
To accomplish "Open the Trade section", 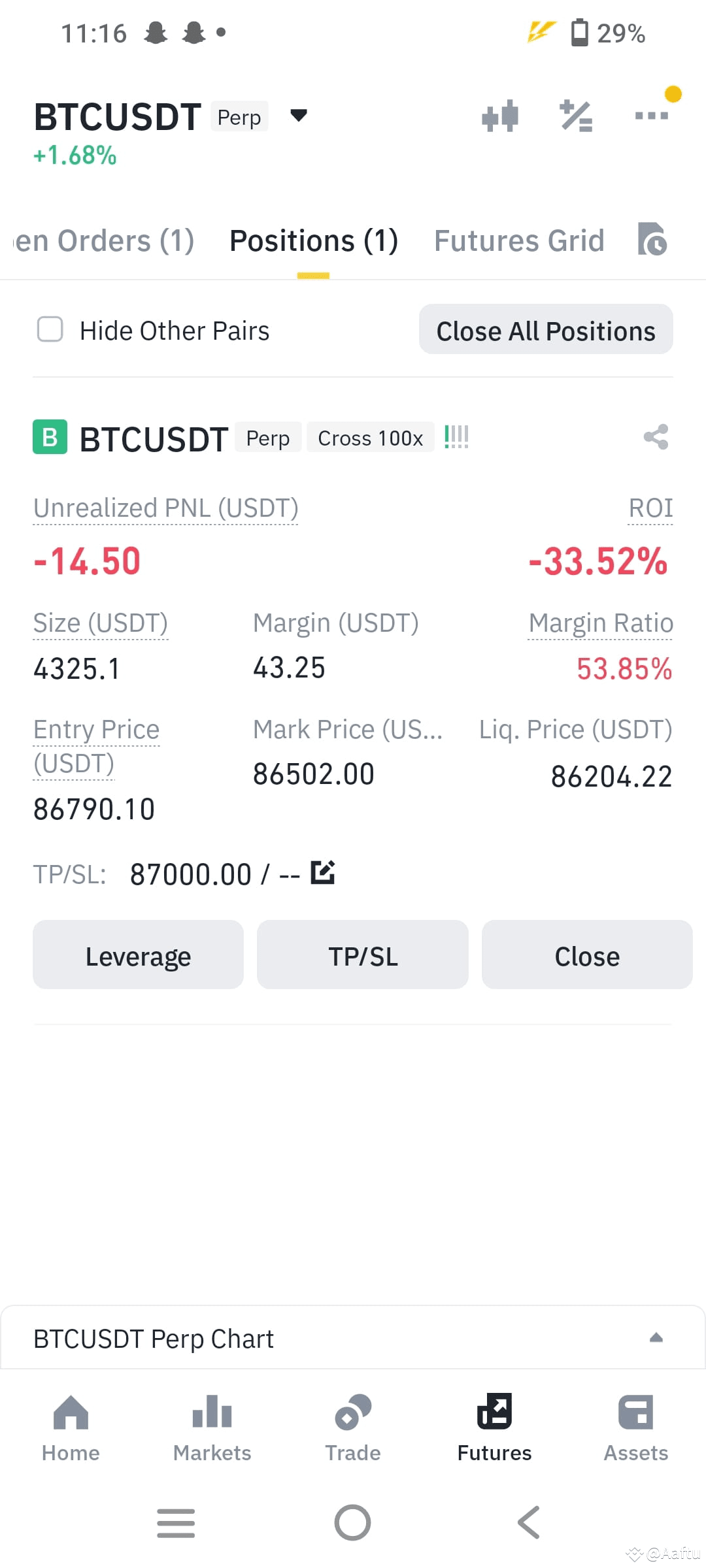I will (x=353, y=1428).
